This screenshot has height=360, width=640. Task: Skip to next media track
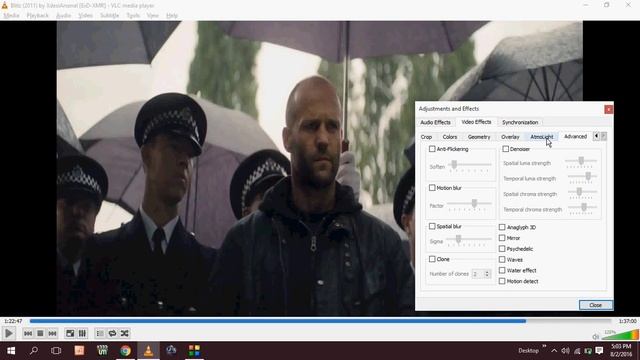pyautogui.click(x=52, y=333)
